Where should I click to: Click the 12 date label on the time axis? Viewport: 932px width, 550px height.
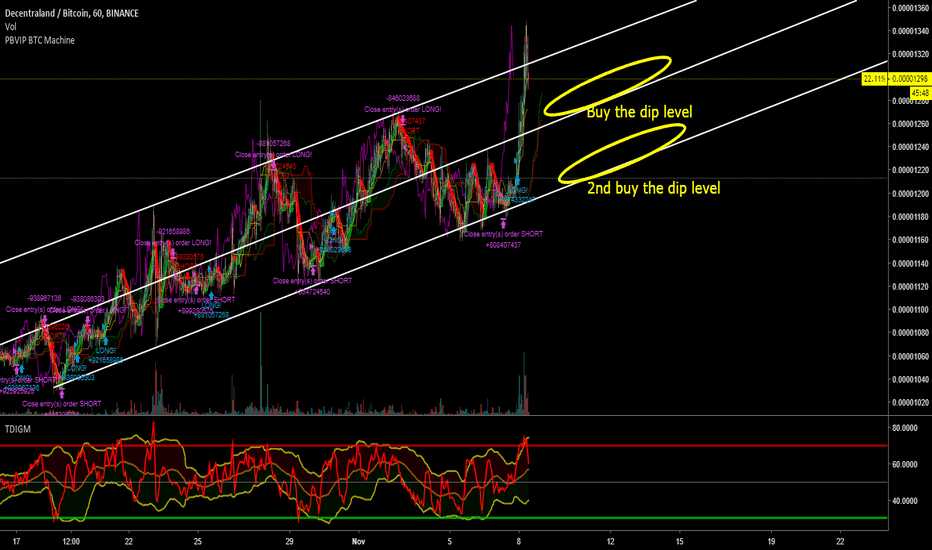[610, 541]
